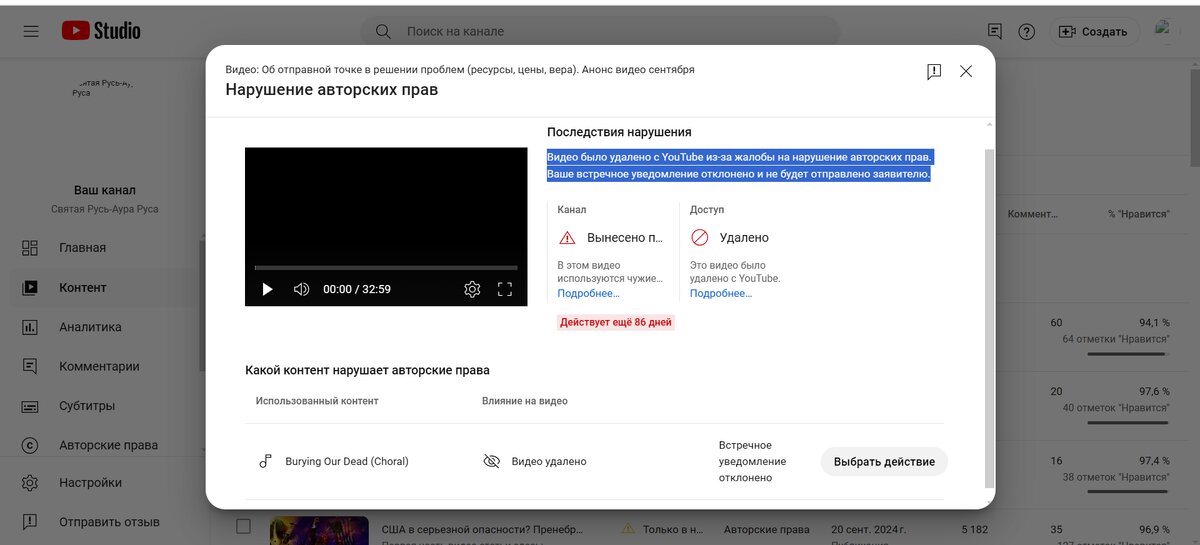Viewport: 1200px width, 545px height.
Task: Click the music note icon beside Burying Our Dead
Action: pos(265,461)
